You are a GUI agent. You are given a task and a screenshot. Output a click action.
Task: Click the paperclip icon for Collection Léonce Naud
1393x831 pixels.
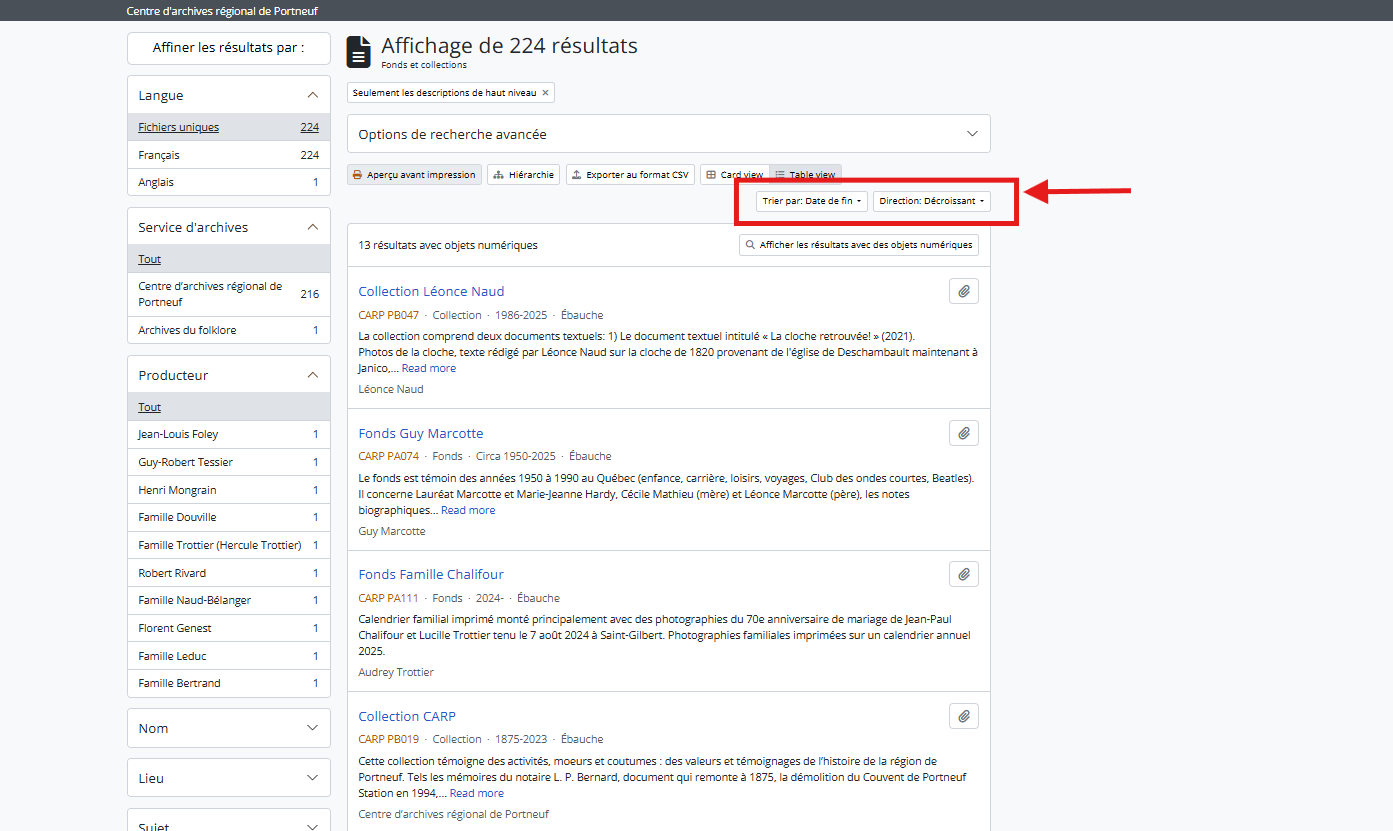click(x=963, y=291)
